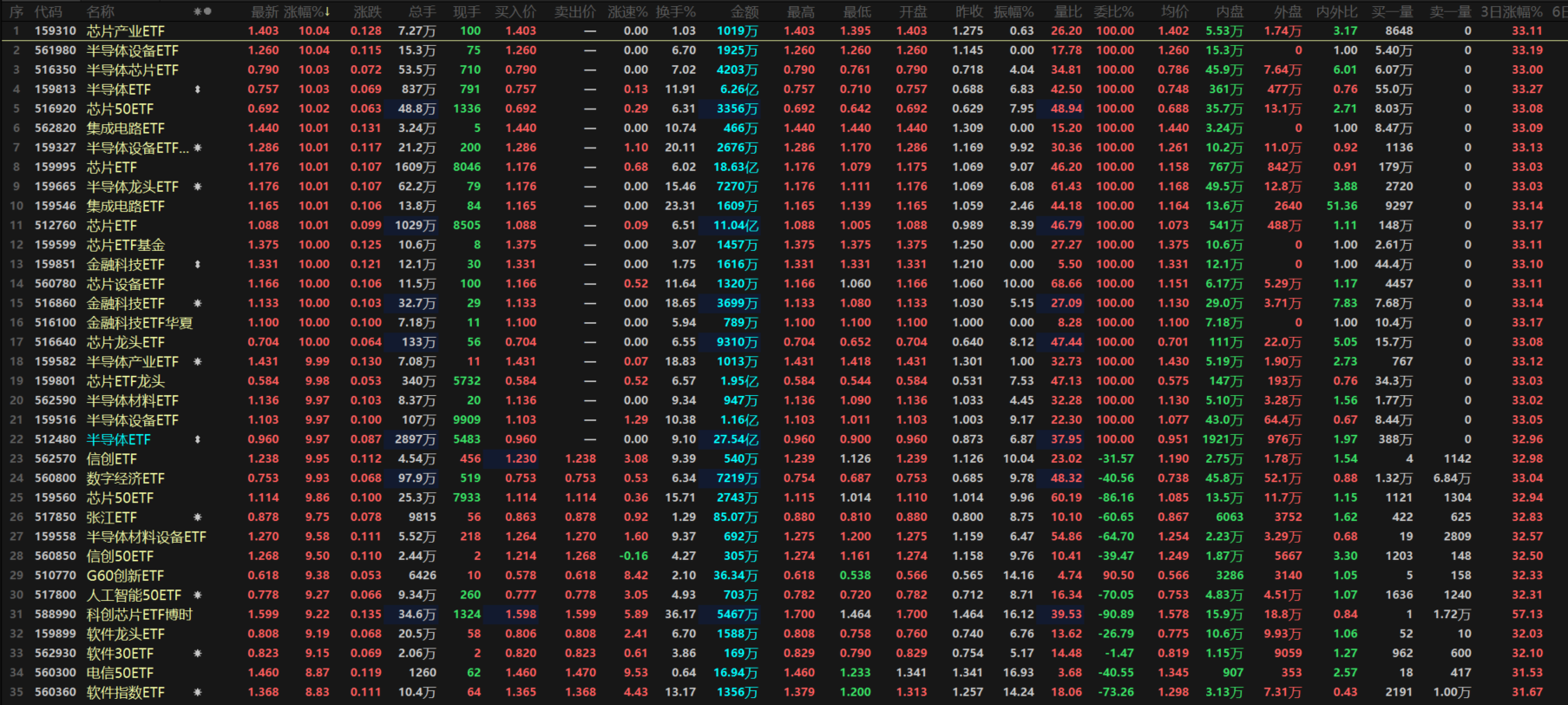The image size is (1568, 705).
Task: Click the star marker beside 金融科技ETF 516860
Action: click(x=198, y=304)
